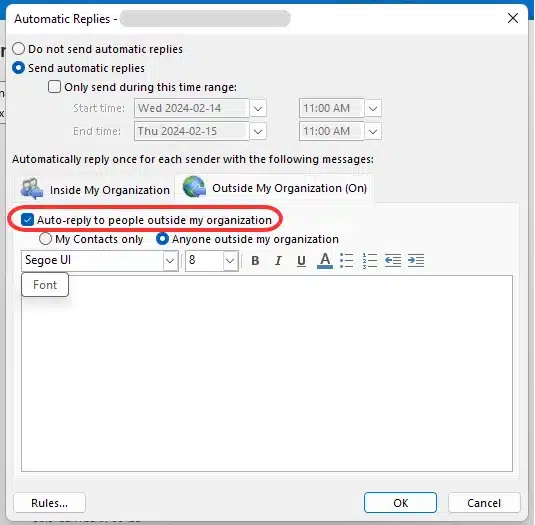
Task: Open the End time hour dropdown
Action: (373, 131)
